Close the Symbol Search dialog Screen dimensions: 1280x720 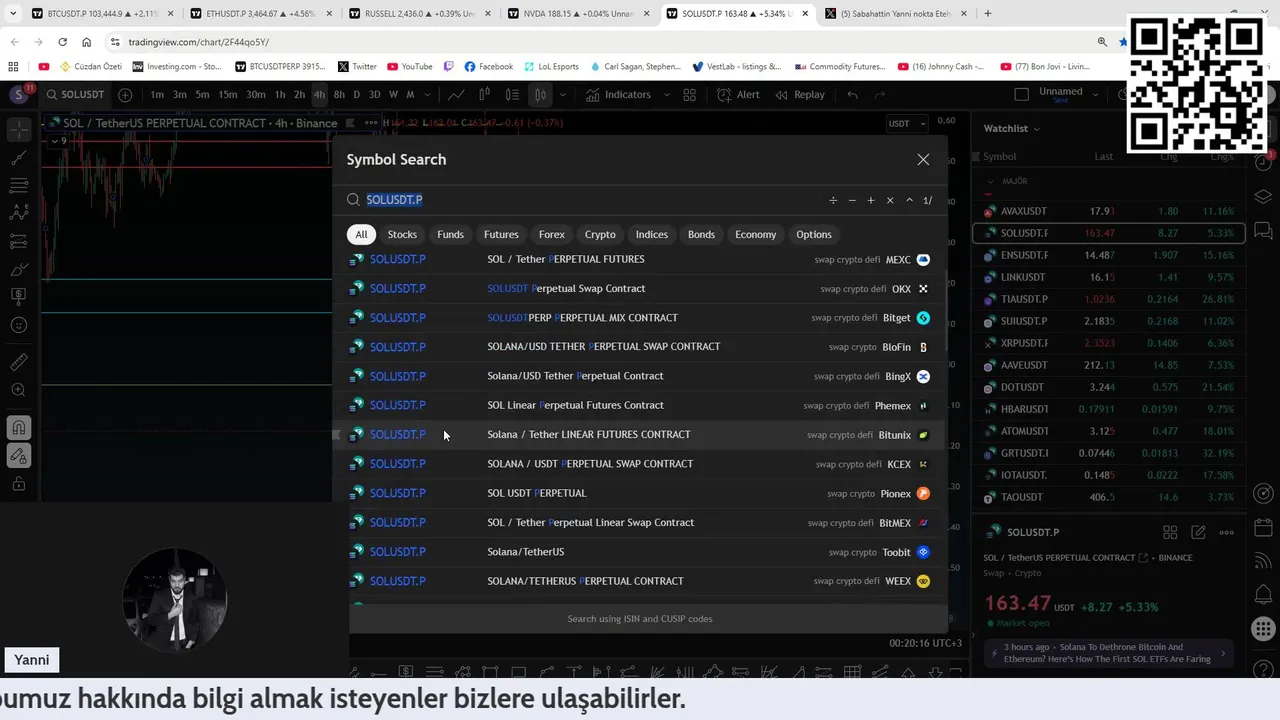pos(923,160)
